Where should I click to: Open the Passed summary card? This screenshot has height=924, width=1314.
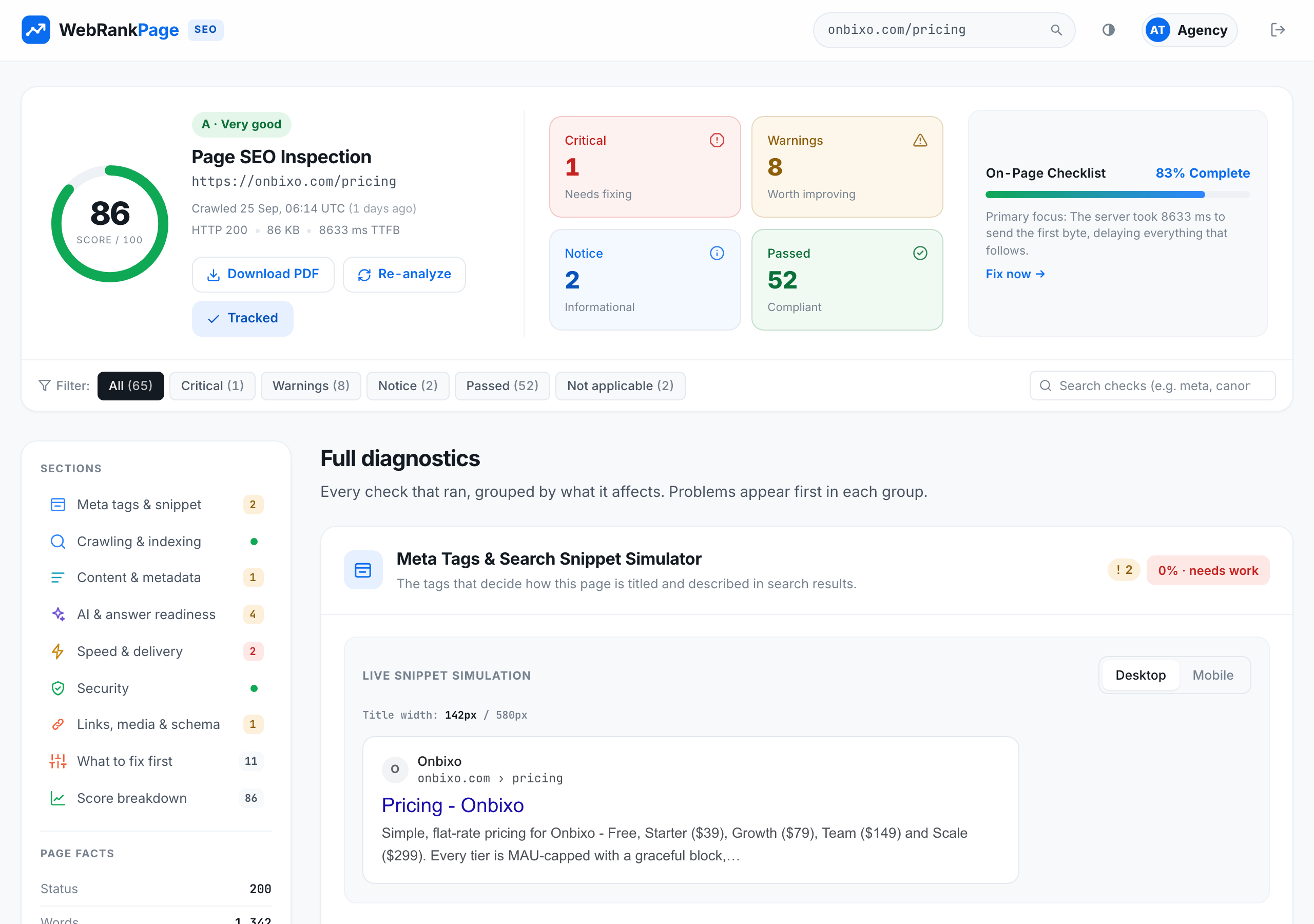[x=847, y=280]
